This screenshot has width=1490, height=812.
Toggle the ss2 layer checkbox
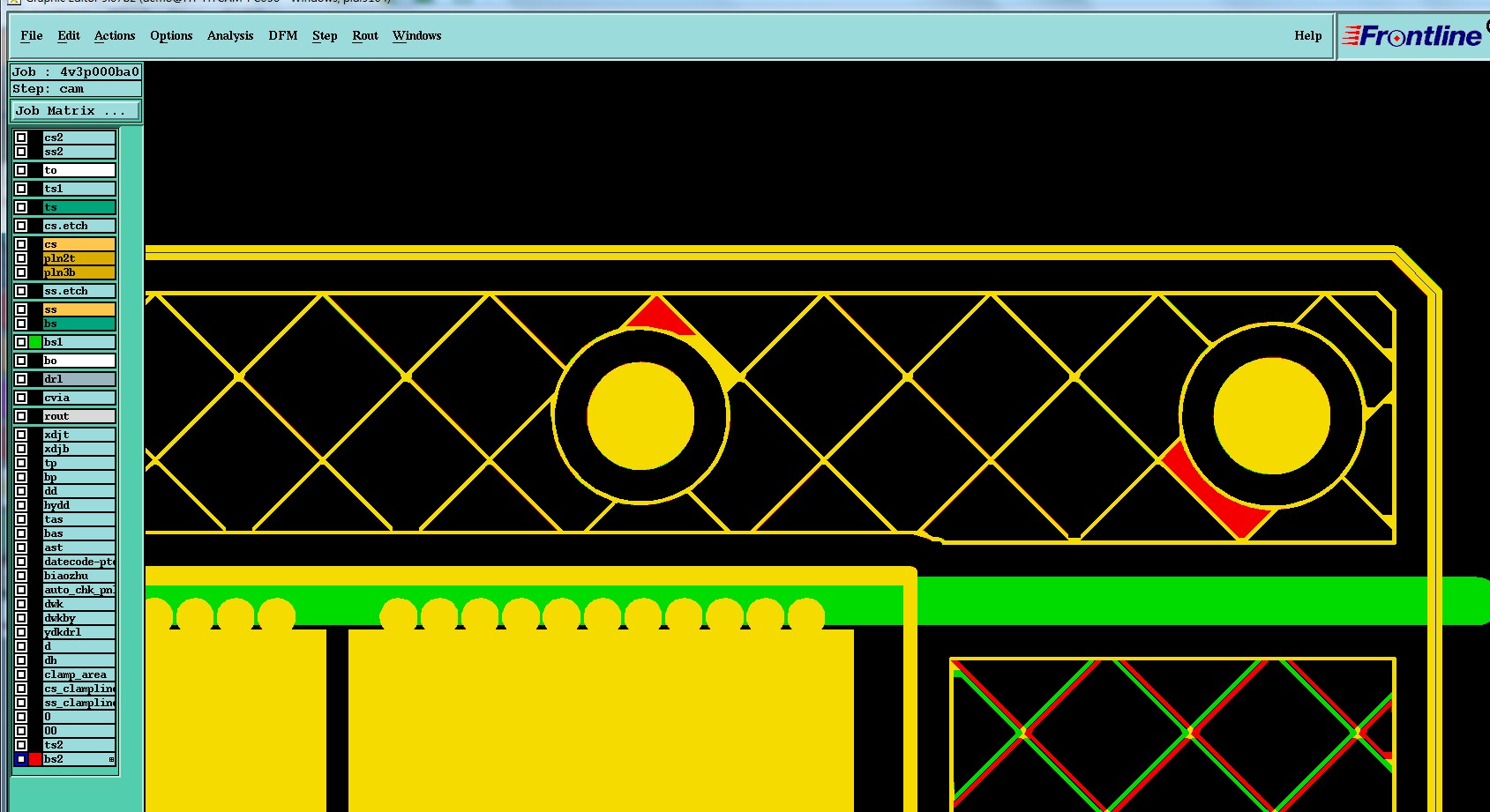pos(21,152)
